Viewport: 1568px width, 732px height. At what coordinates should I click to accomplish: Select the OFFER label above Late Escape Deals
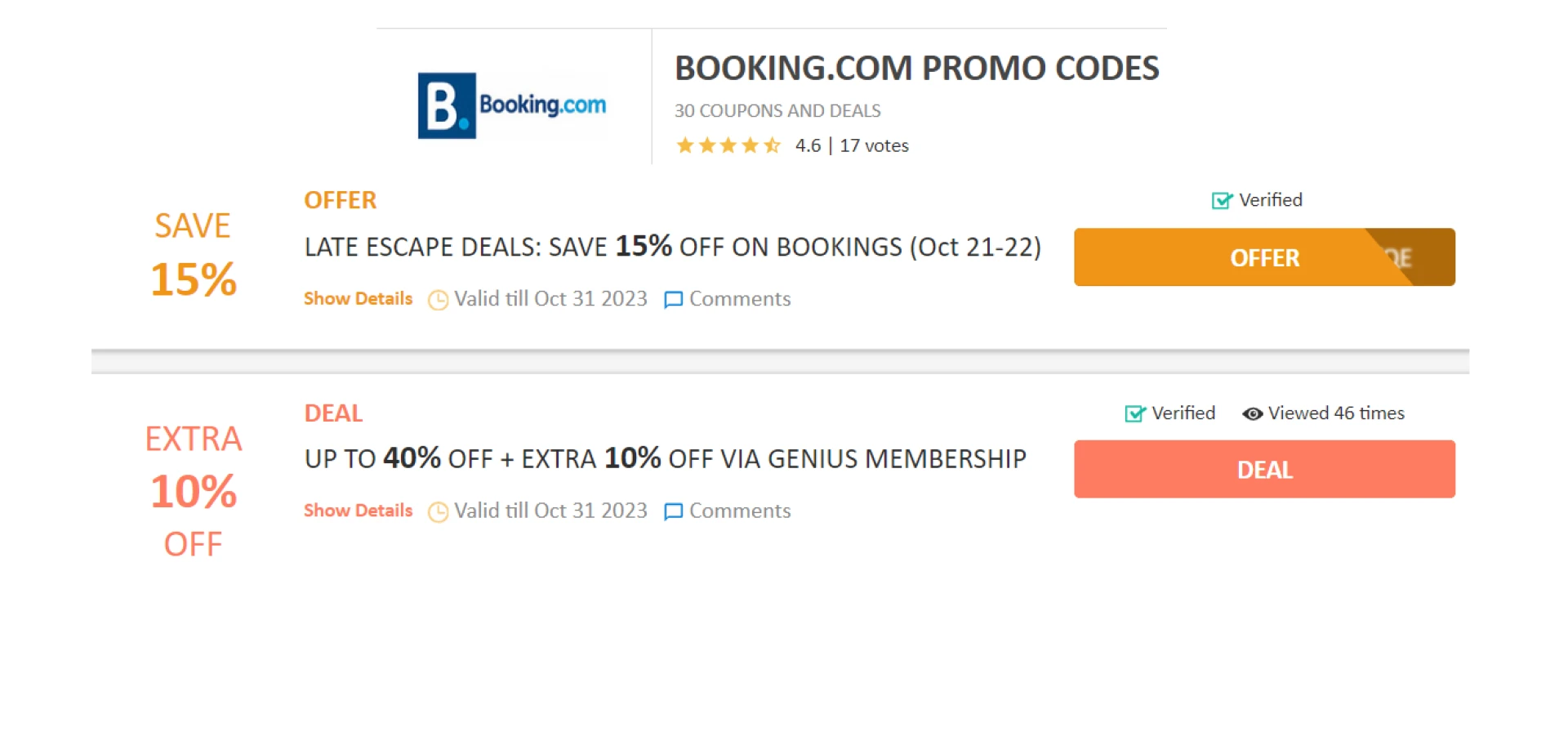coord(339,200)
